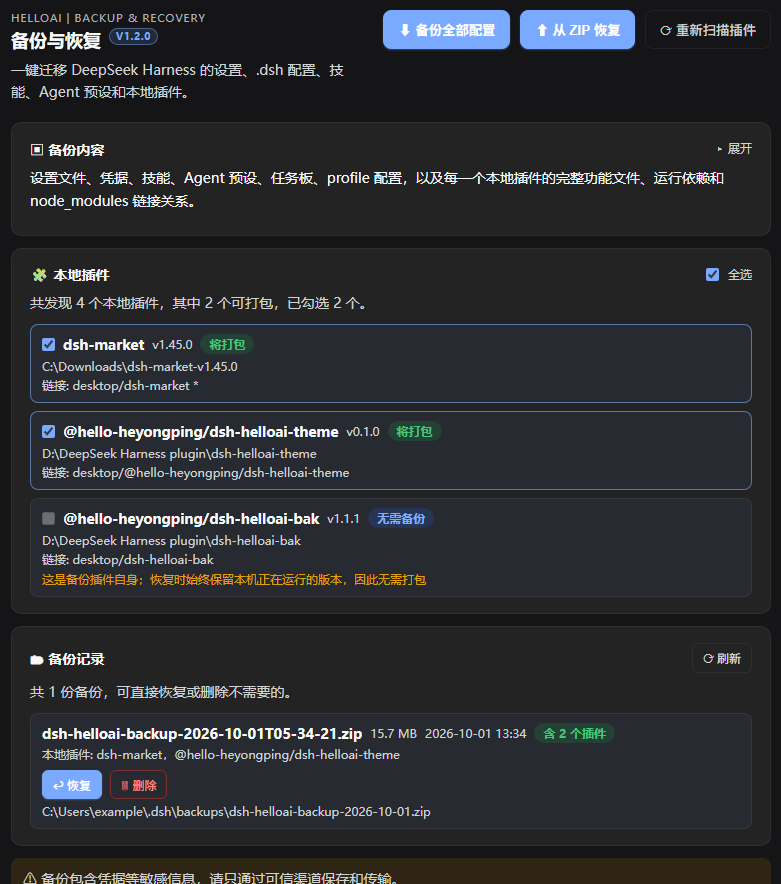Click the disabled dsh-helloai-bak checkbox
The image size is (781, 884).
(48, 519)
